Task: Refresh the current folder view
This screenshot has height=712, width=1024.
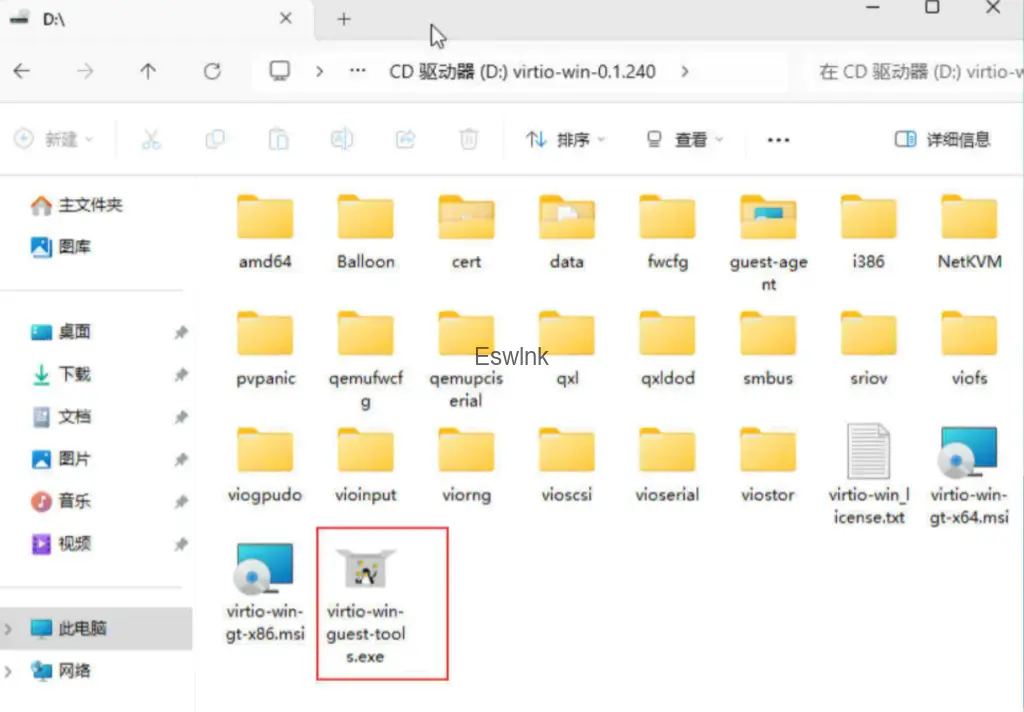Action: coord(211,72)
